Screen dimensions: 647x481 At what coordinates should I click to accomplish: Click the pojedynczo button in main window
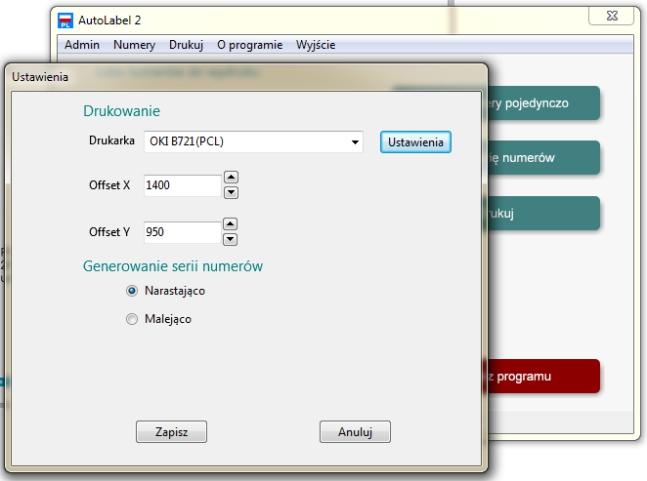[543, 103]
